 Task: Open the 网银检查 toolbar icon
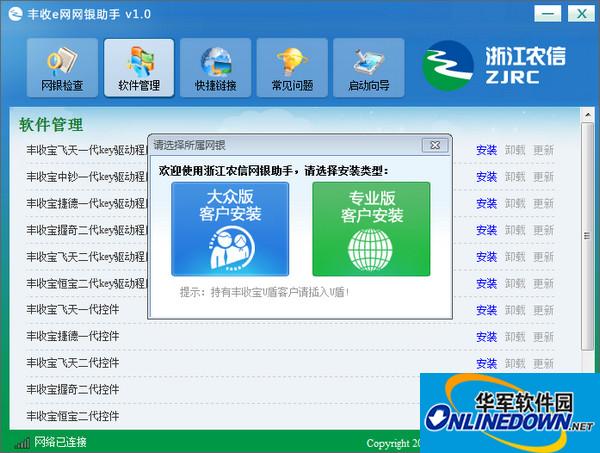62,68
